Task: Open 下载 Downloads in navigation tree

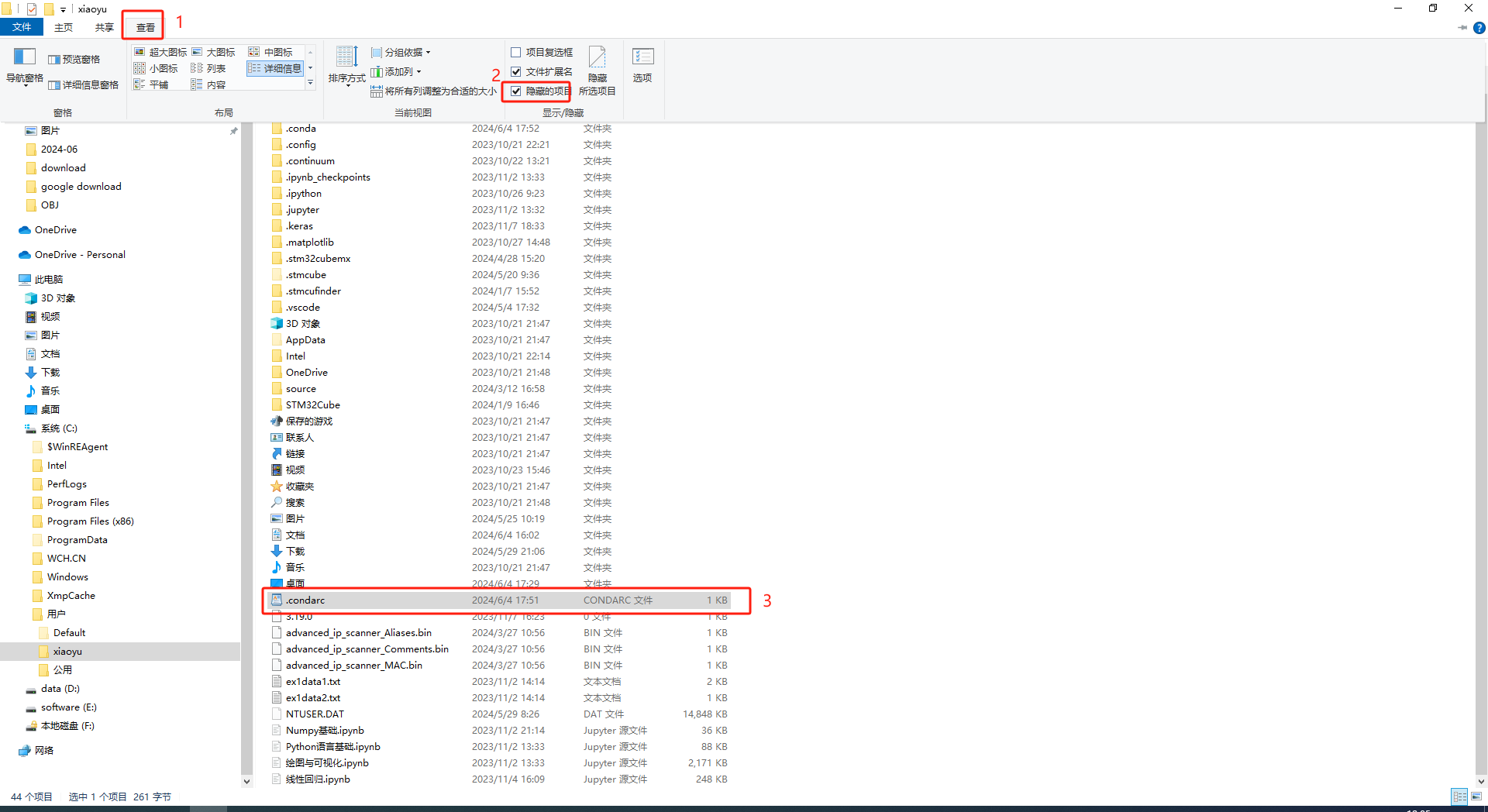Action: (43, 373)
